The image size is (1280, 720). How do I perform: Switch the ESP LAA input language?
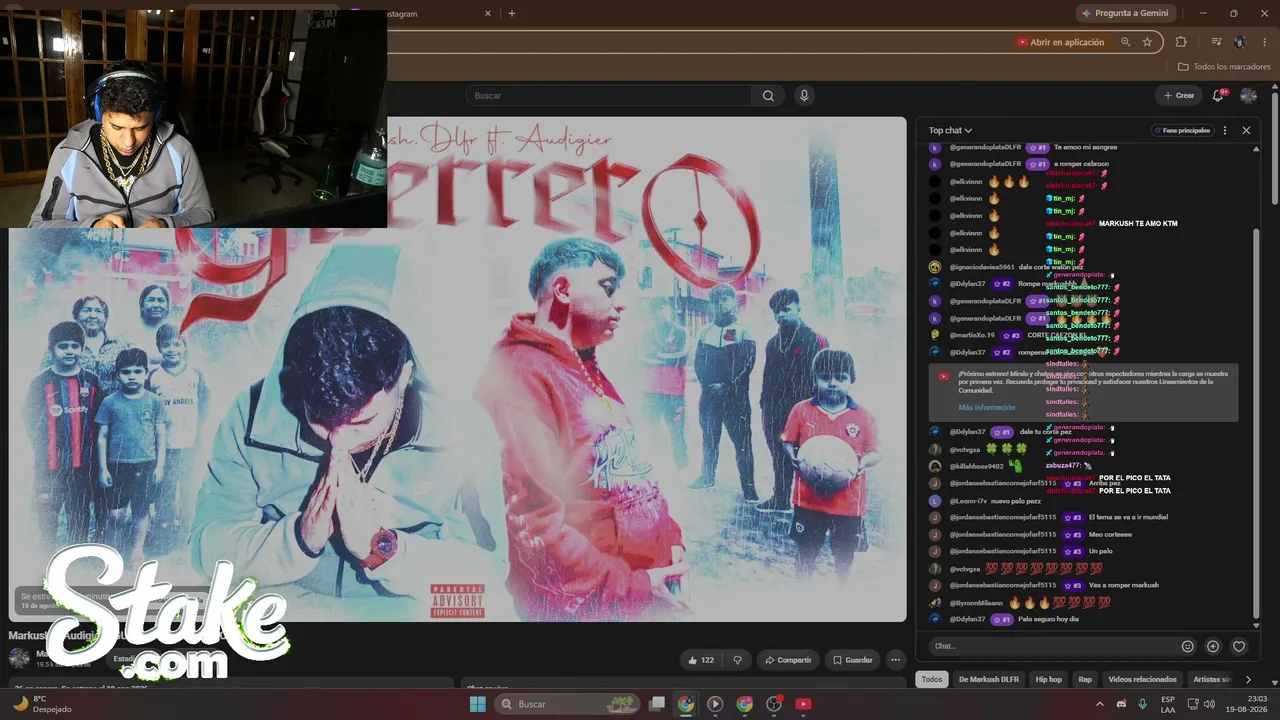[1168, 704]
